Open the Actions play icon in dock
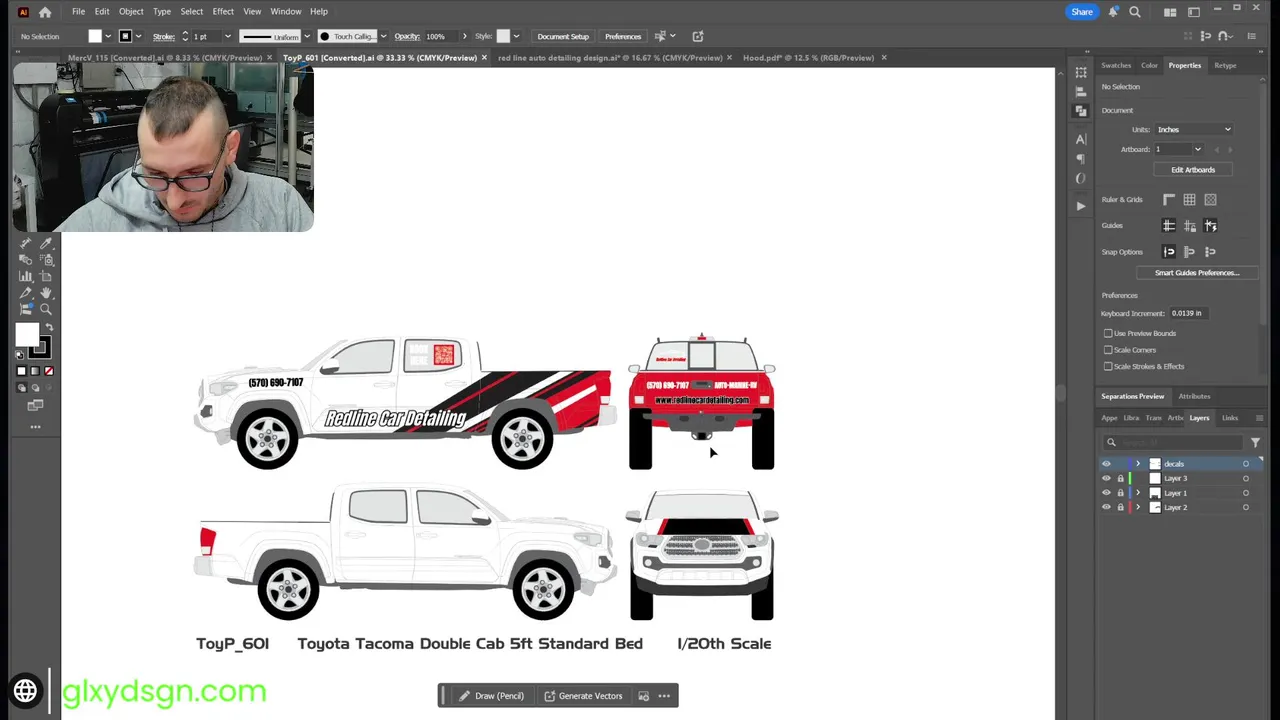1280x720 pixels. point(1081,206)
